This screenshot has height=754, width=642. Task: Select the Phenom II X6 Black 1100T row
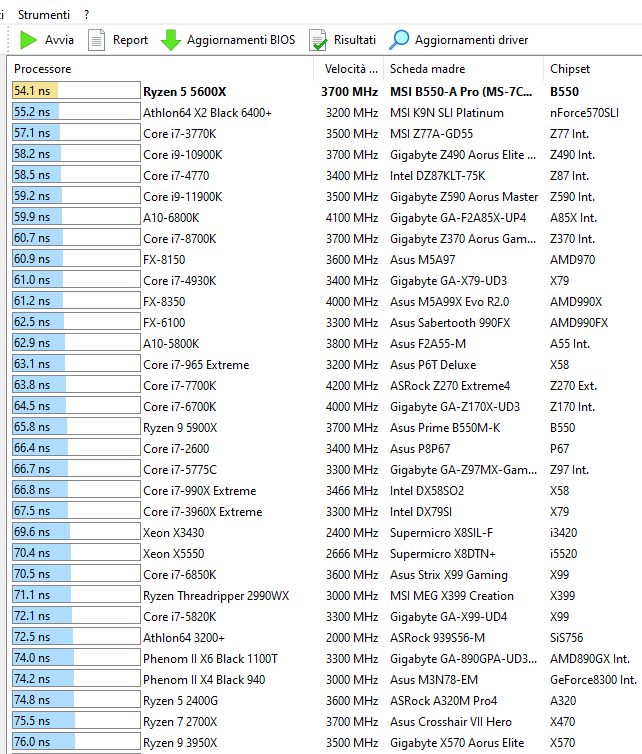point(326,658)
